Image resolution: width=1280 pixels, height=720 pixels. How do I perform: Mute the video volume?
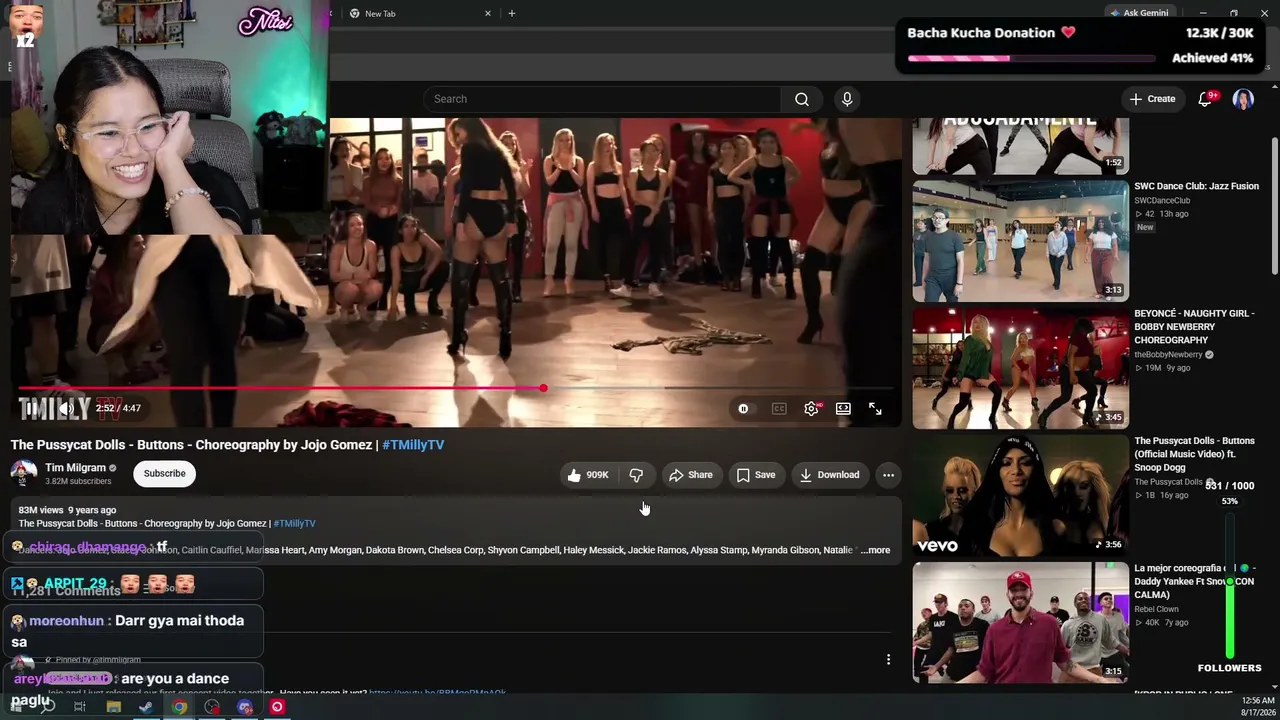(x=66, y=408)
